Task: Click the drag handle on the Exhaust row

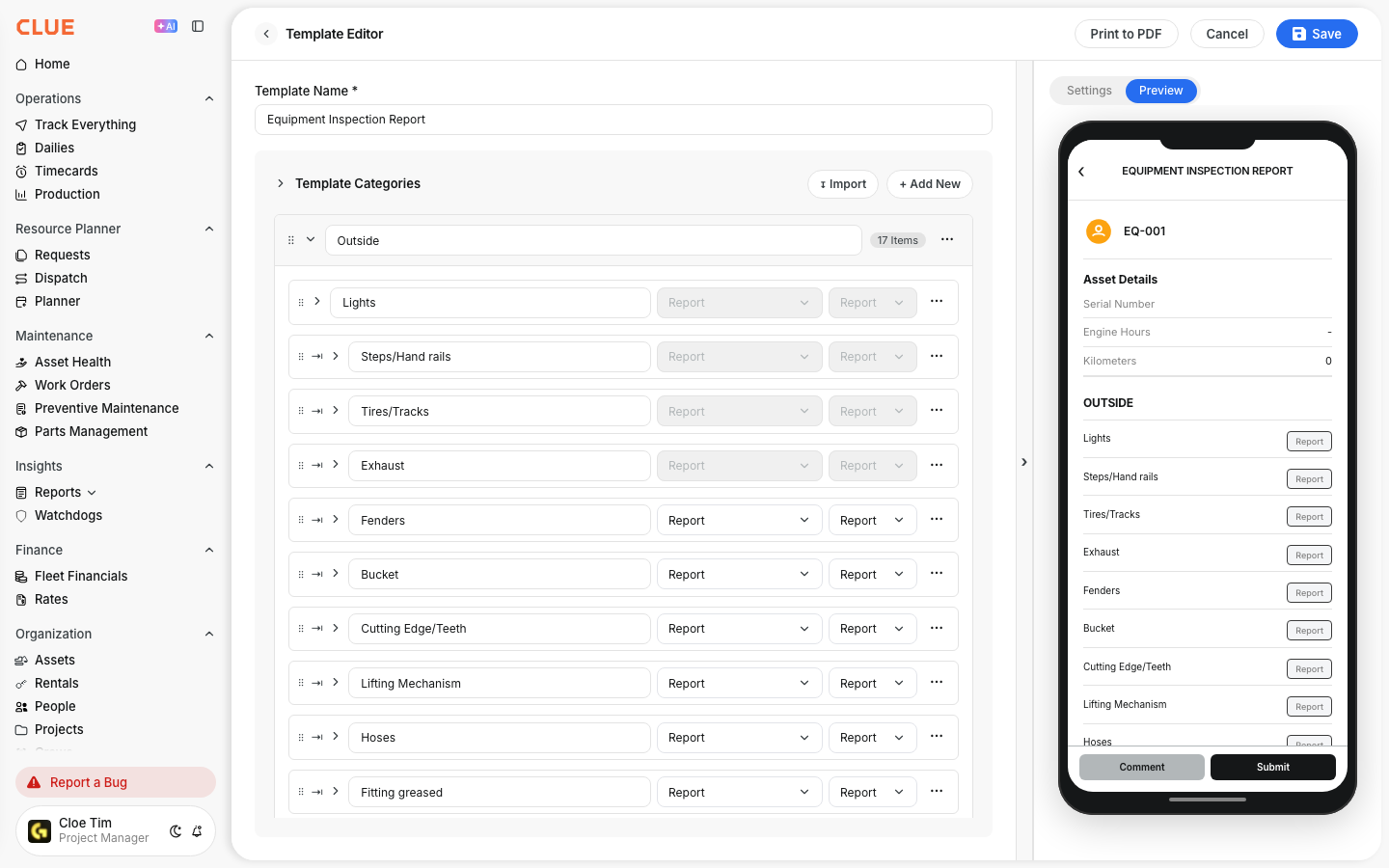Action: tap(301, 465)
